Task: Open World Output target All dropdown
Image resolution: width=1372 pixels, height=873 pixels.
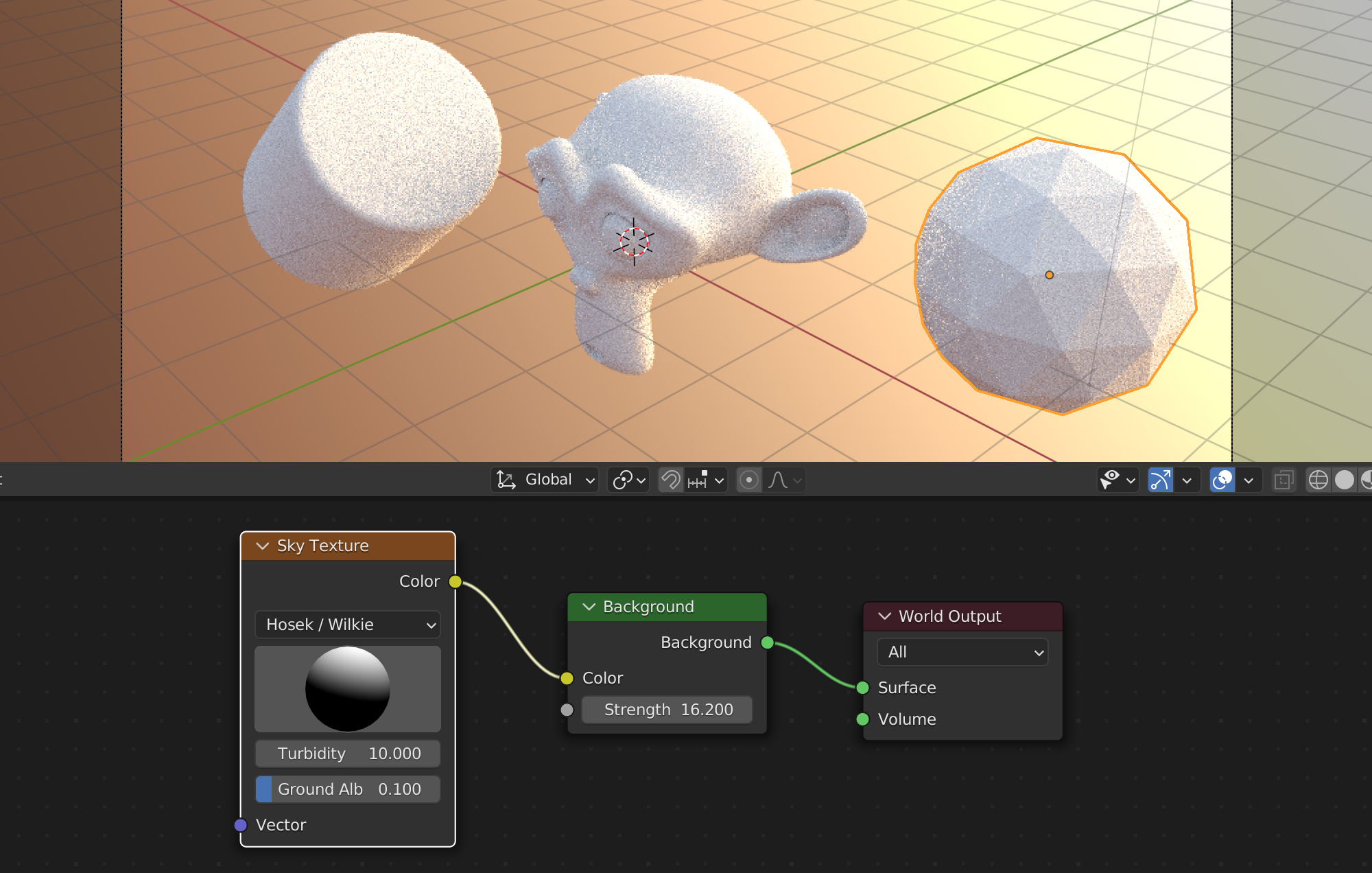Action: 962,652
